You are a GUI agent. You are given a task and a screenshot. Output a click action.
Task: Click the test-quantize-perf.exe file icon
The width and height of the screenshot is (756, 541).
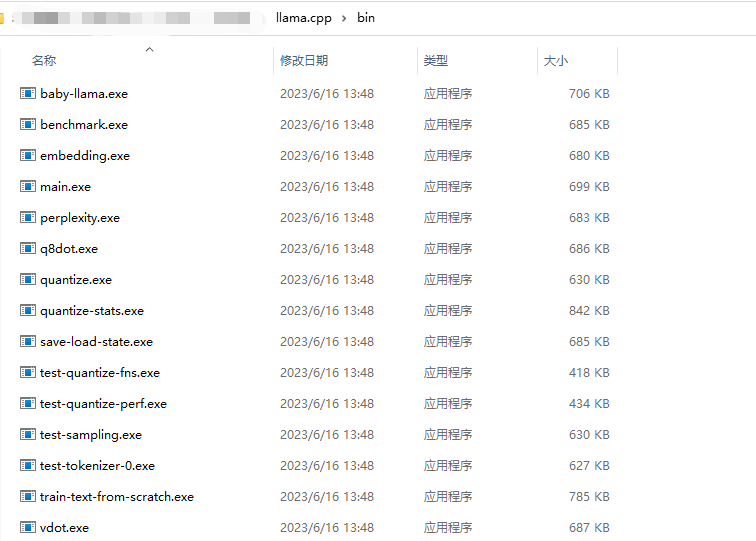27,403
